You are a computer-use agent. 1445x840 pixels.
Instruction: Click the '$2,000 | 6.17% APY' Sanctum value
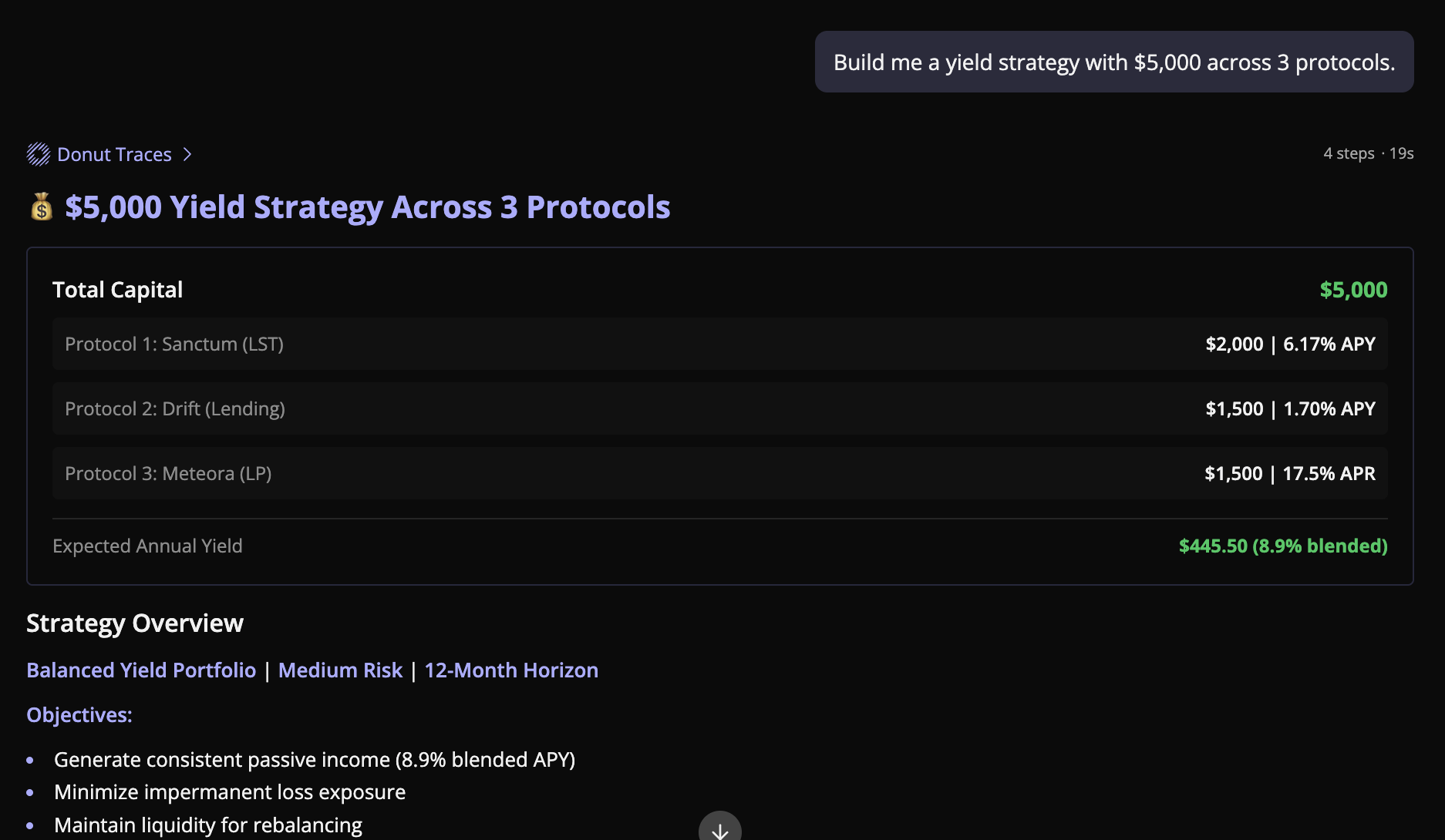(1290, 344)
